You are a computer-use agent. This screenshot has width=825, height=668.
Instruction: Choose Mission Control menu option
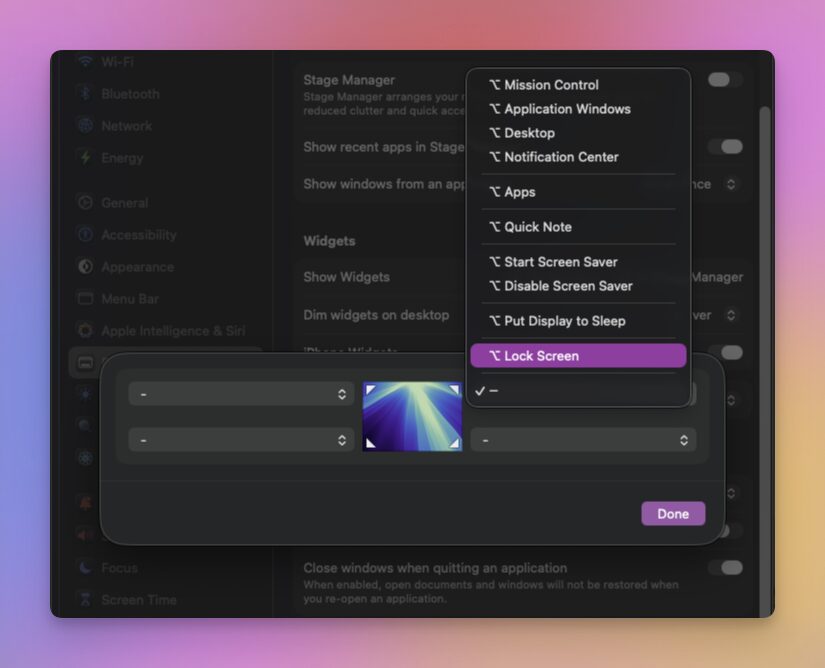578,85
